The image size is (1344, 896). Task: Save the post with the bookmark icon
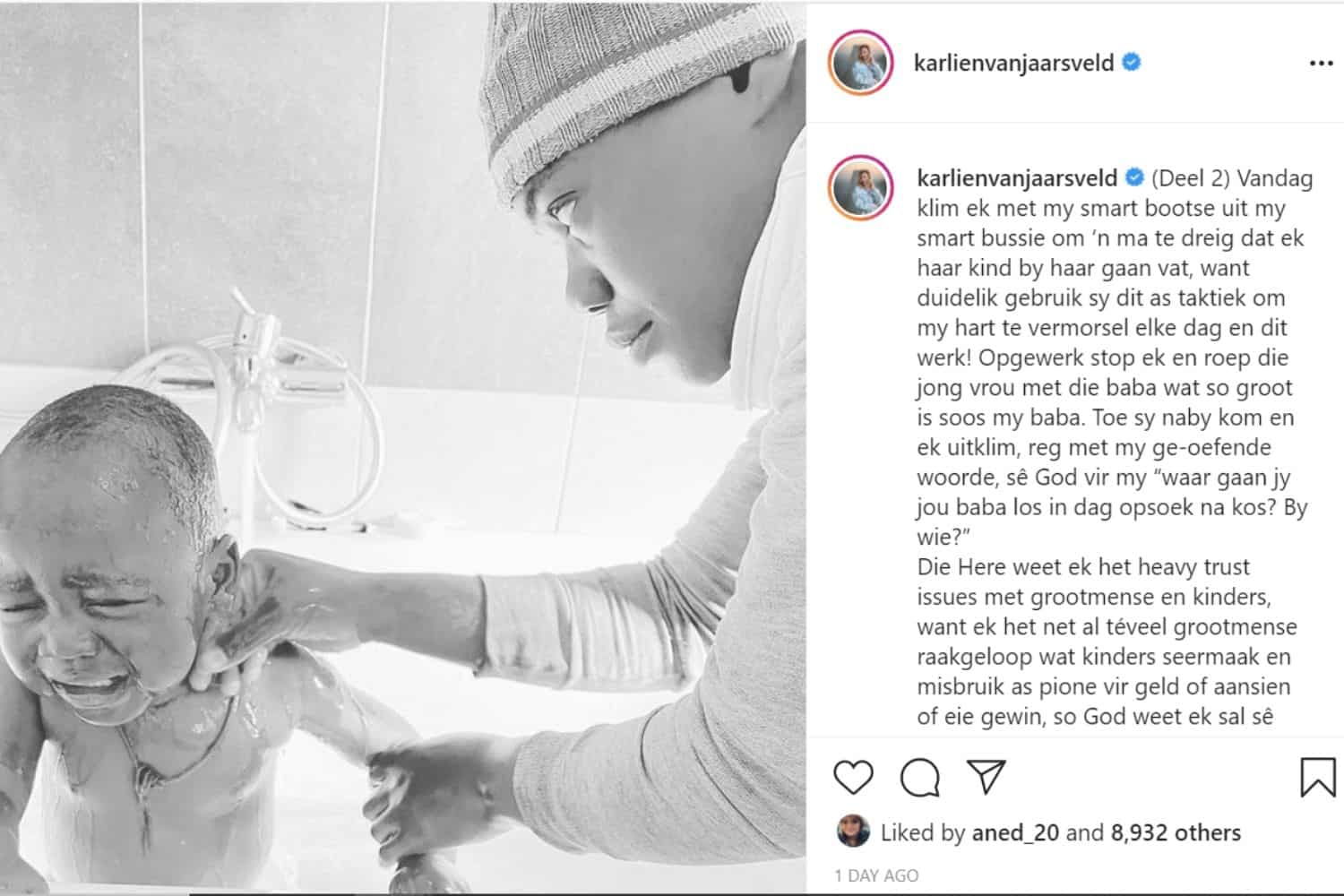pos(1317,778)
